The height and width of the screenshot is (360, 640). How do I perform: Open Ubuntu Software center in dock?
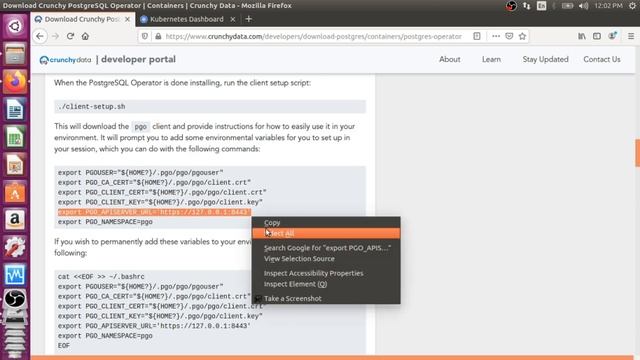tap(15, 192)
